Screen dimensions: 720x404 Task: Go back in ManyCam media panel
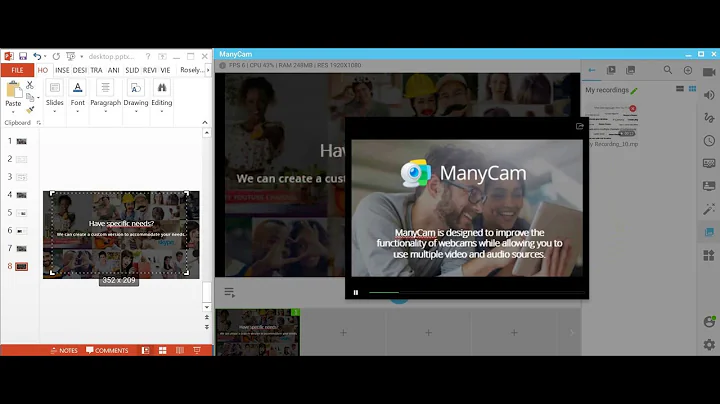click(x=592, y=70)
